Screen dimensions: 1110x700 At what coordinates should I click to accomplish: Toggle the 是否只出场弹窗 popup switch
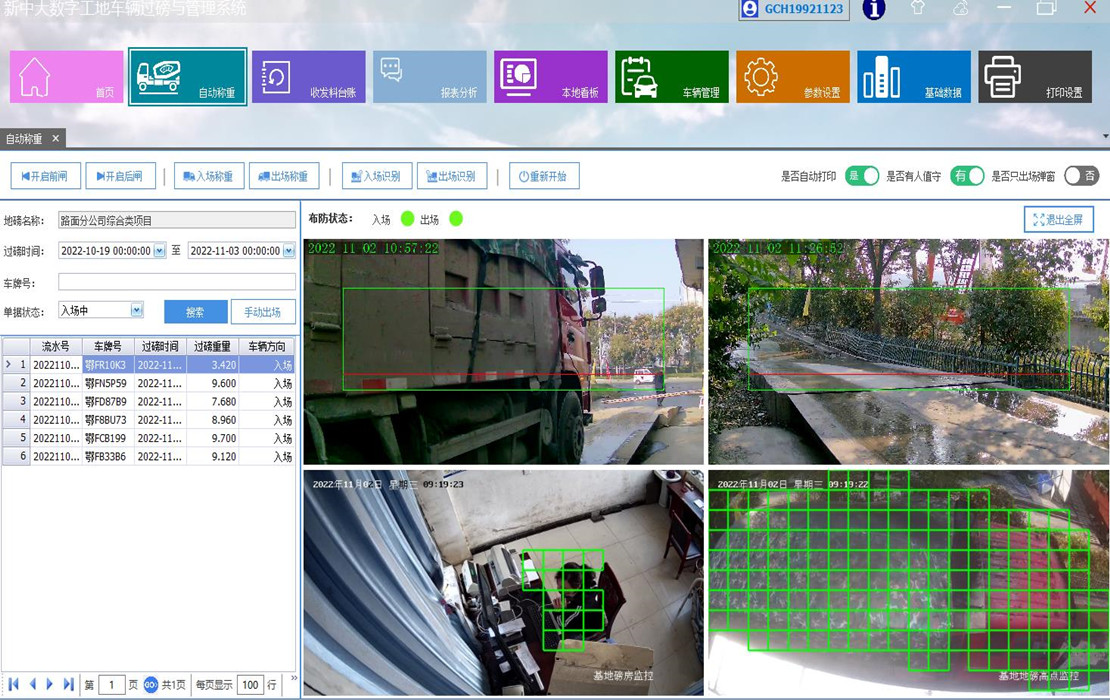[x=1082, y=175]
